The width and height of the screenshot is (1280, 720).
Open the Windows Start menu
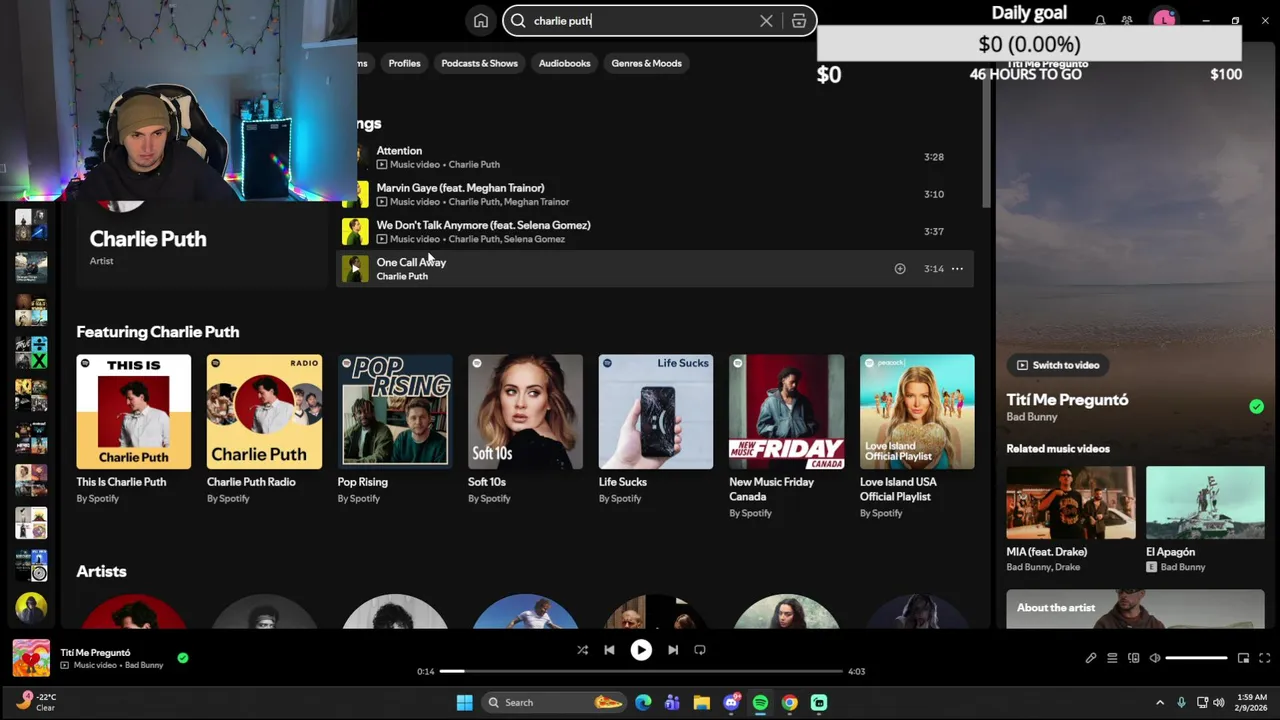point(464,702)
